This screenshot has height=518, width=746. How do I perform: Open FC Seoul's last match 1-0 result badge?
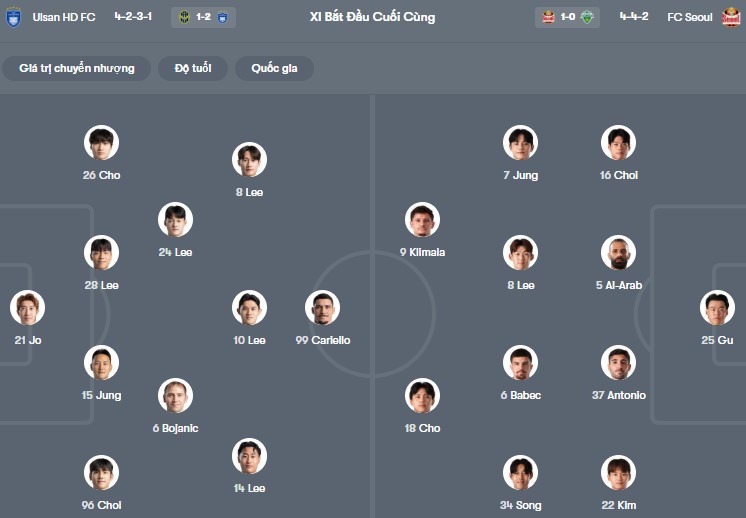(567, 17)
